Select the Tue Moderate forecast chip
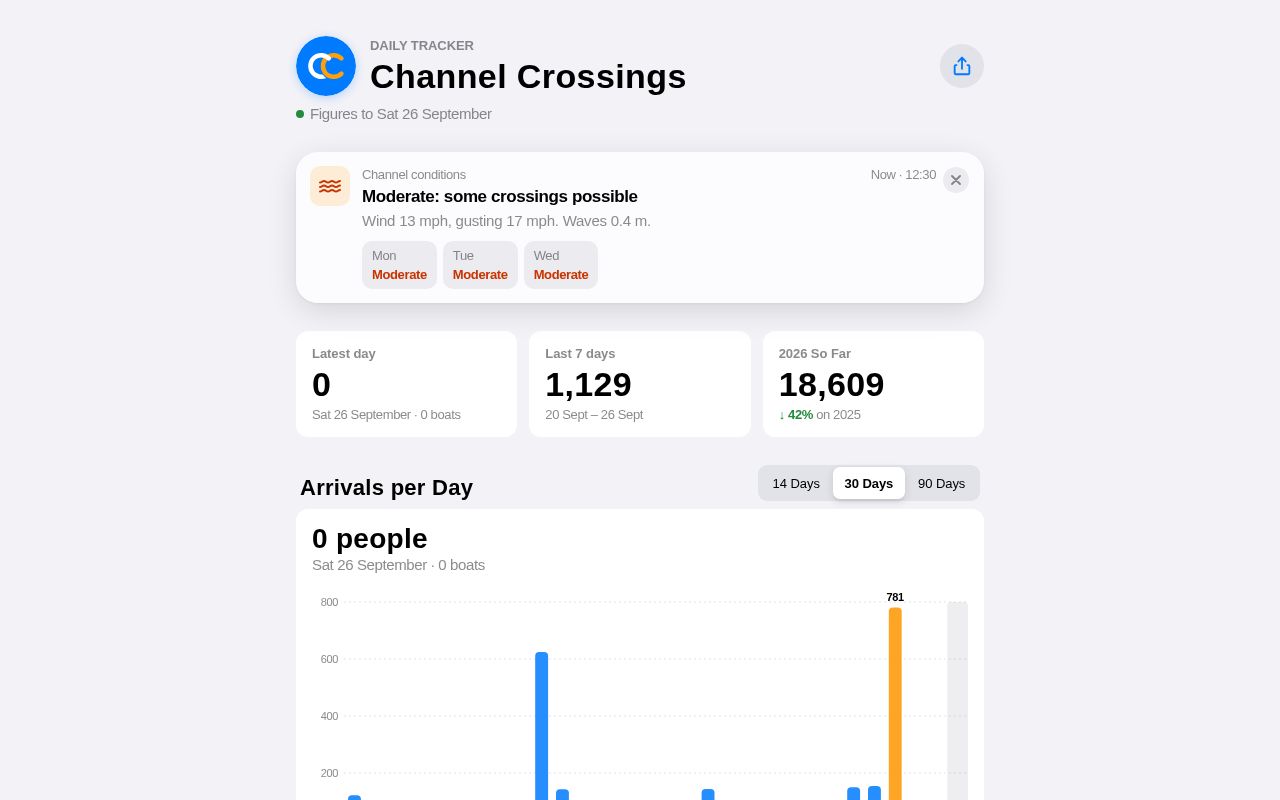The width and height of the screenshot is (1280, 800). (x=480, y=265)
